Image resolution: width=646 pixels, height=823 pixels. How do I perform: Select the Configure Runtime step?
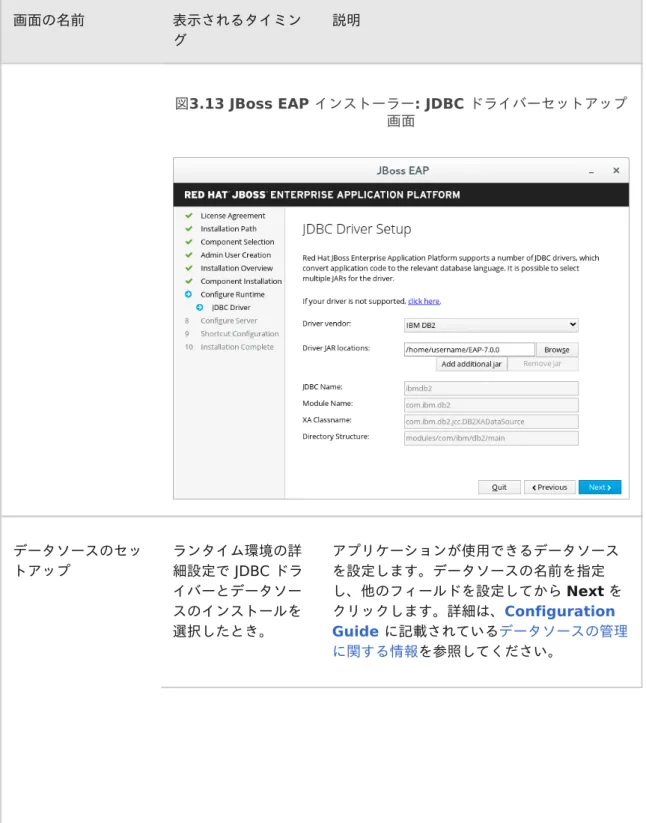(232, 294)
